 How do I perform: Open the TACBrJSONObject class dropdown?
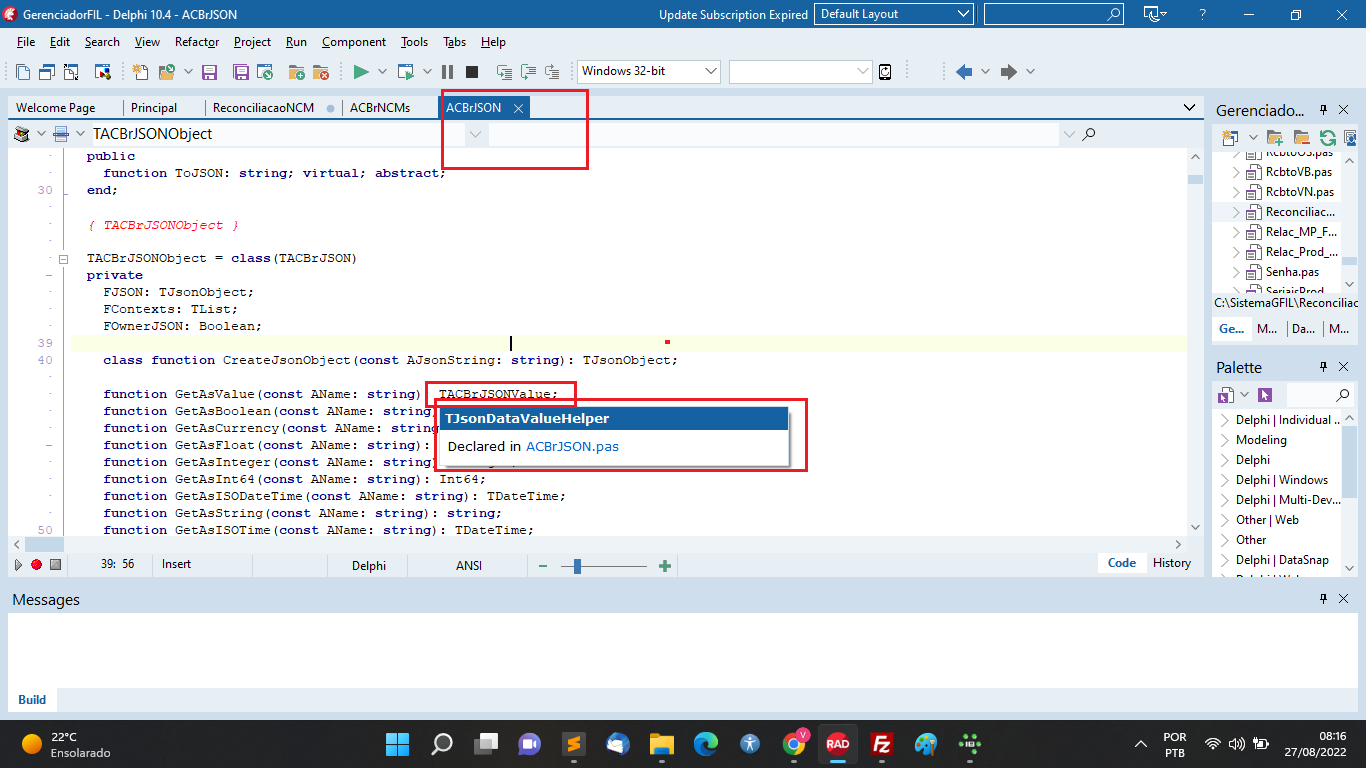click(475, 134)
